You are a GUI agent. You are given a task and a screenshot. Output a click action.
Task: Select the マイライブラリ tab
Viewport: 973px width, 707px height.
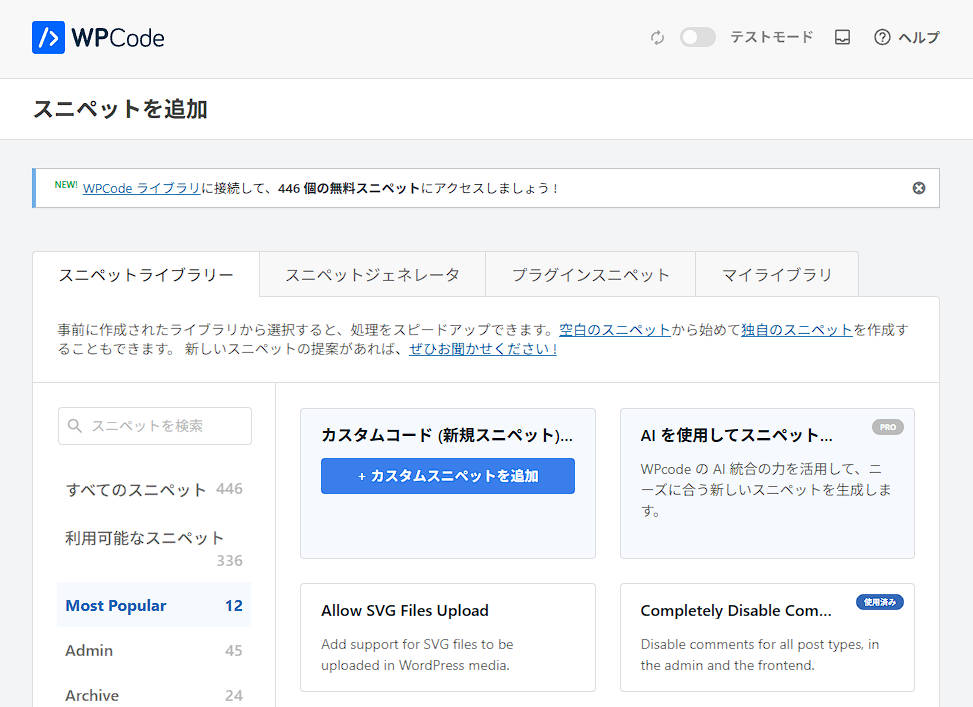coord(776,275)
